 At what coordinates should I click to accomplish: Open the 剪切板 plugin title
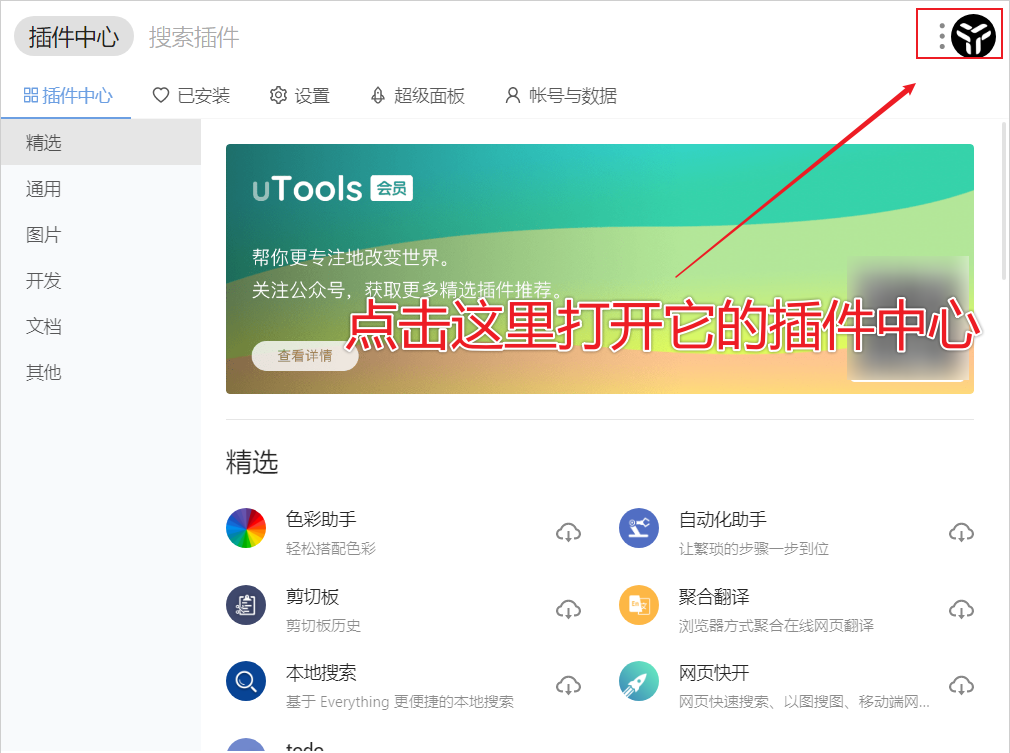(312, 596)
